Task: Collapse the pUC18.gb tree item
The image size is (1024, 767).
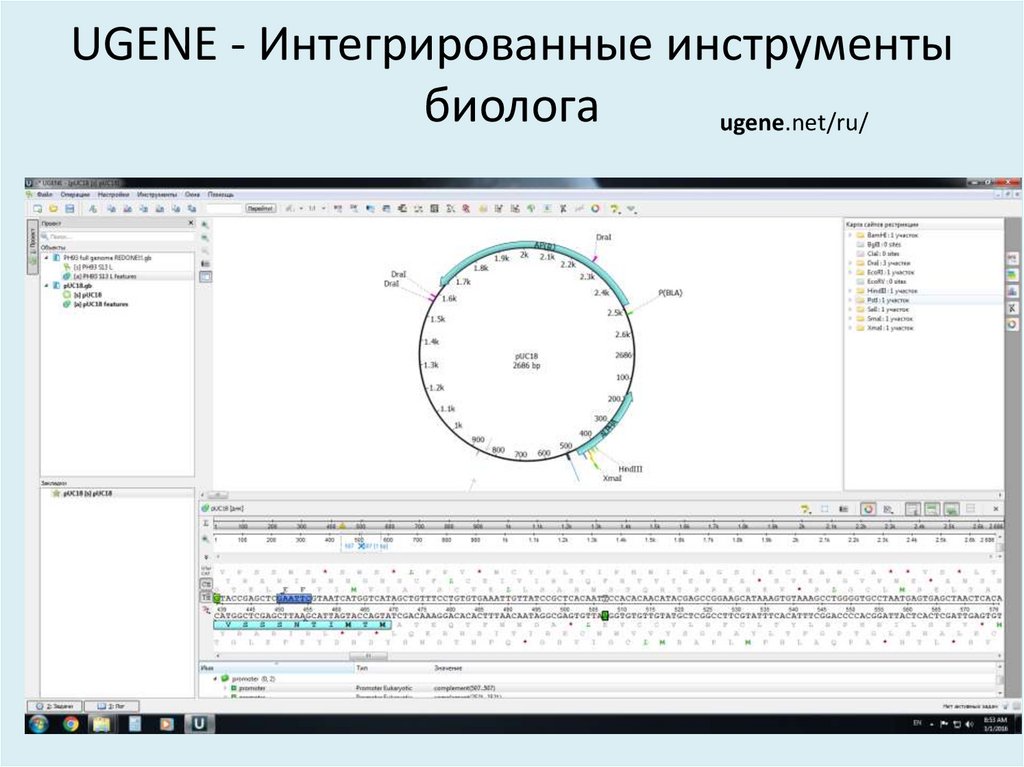Action: [45, 285]
